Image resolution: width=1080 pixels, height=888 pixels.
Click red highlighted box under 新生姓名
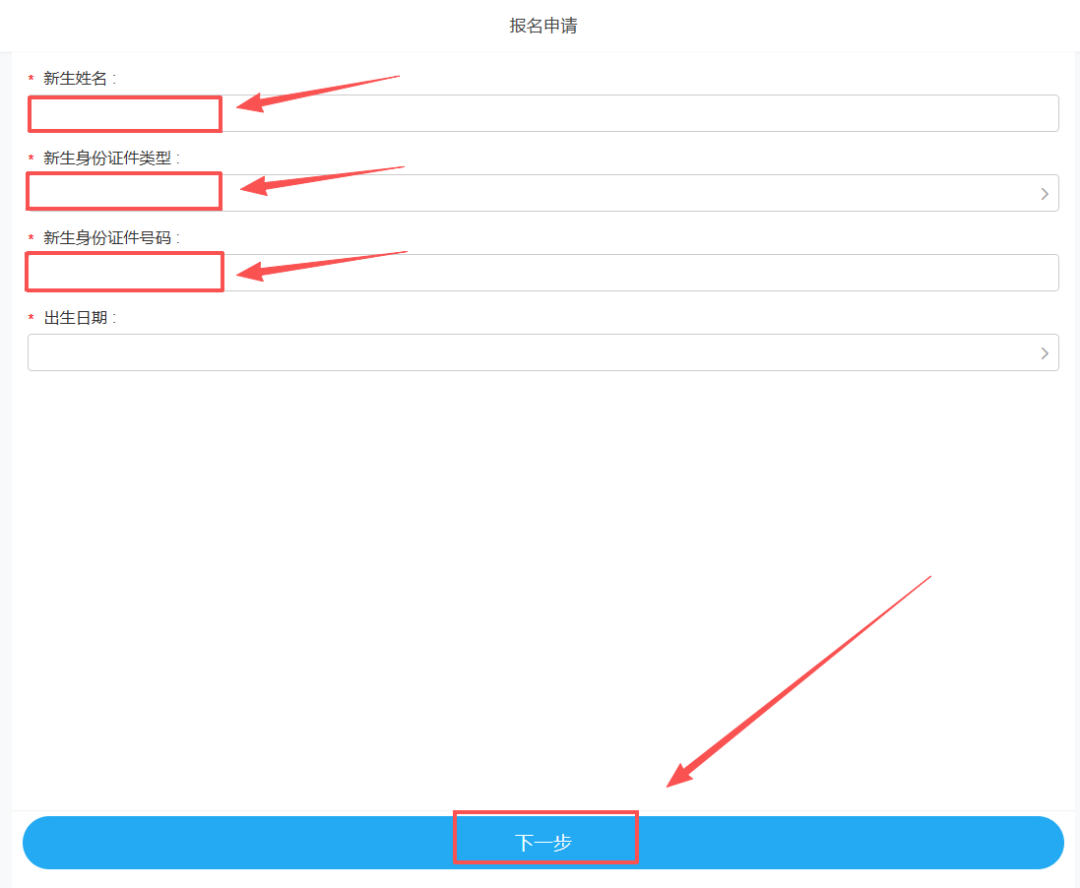click(125, 114)
